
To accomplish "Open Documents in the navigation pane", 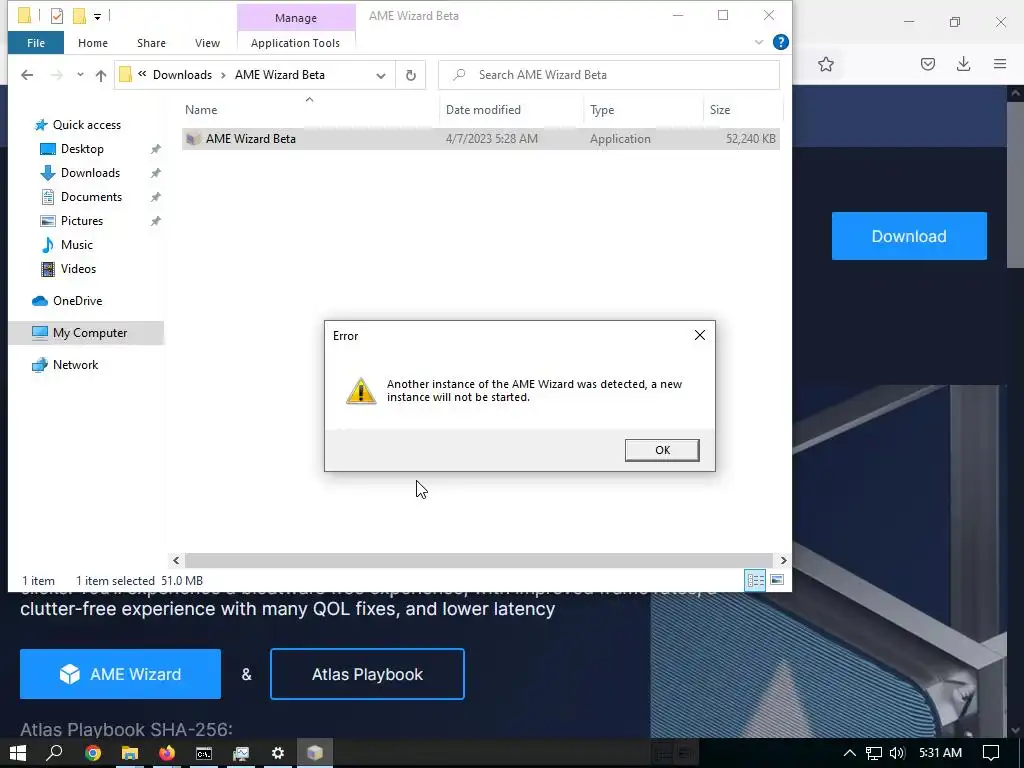I will click(x=91, y=197).
